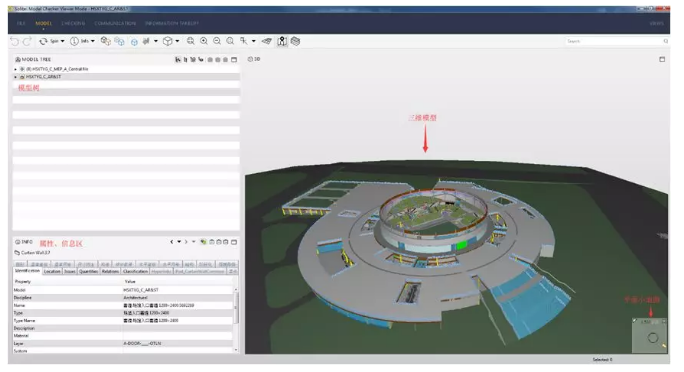Switch to the Quantities tab
Image resolution: width=684 pixels, height=372 pixels.
(x=89, y=271)
